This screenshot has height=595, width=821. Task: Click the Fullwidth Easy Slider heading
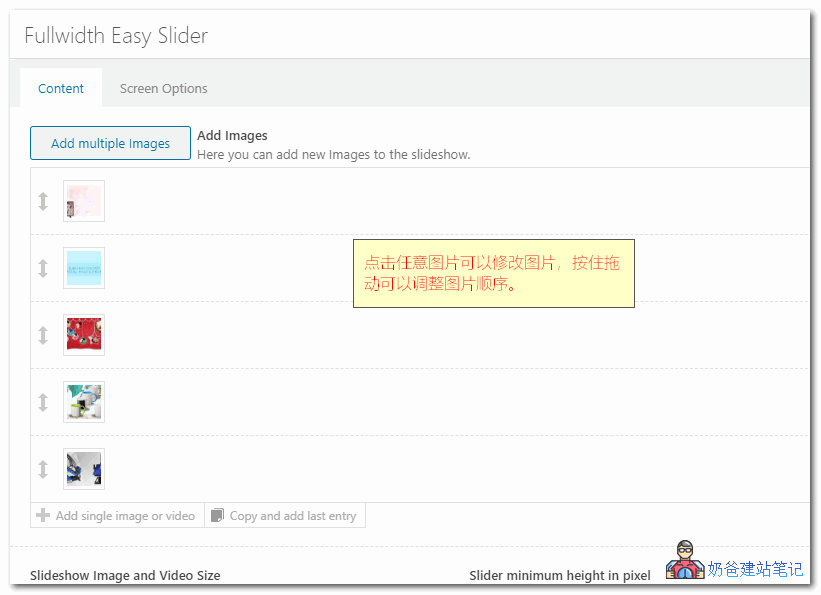(x=116, y=36)
